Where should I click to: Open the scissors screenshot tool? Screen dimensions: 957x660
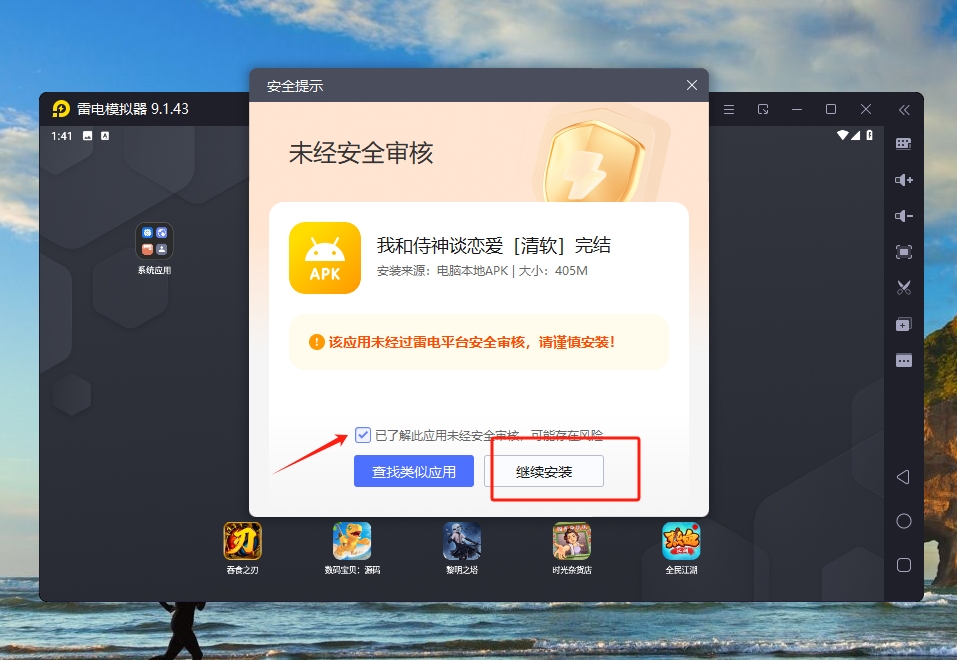click(903, 288)
